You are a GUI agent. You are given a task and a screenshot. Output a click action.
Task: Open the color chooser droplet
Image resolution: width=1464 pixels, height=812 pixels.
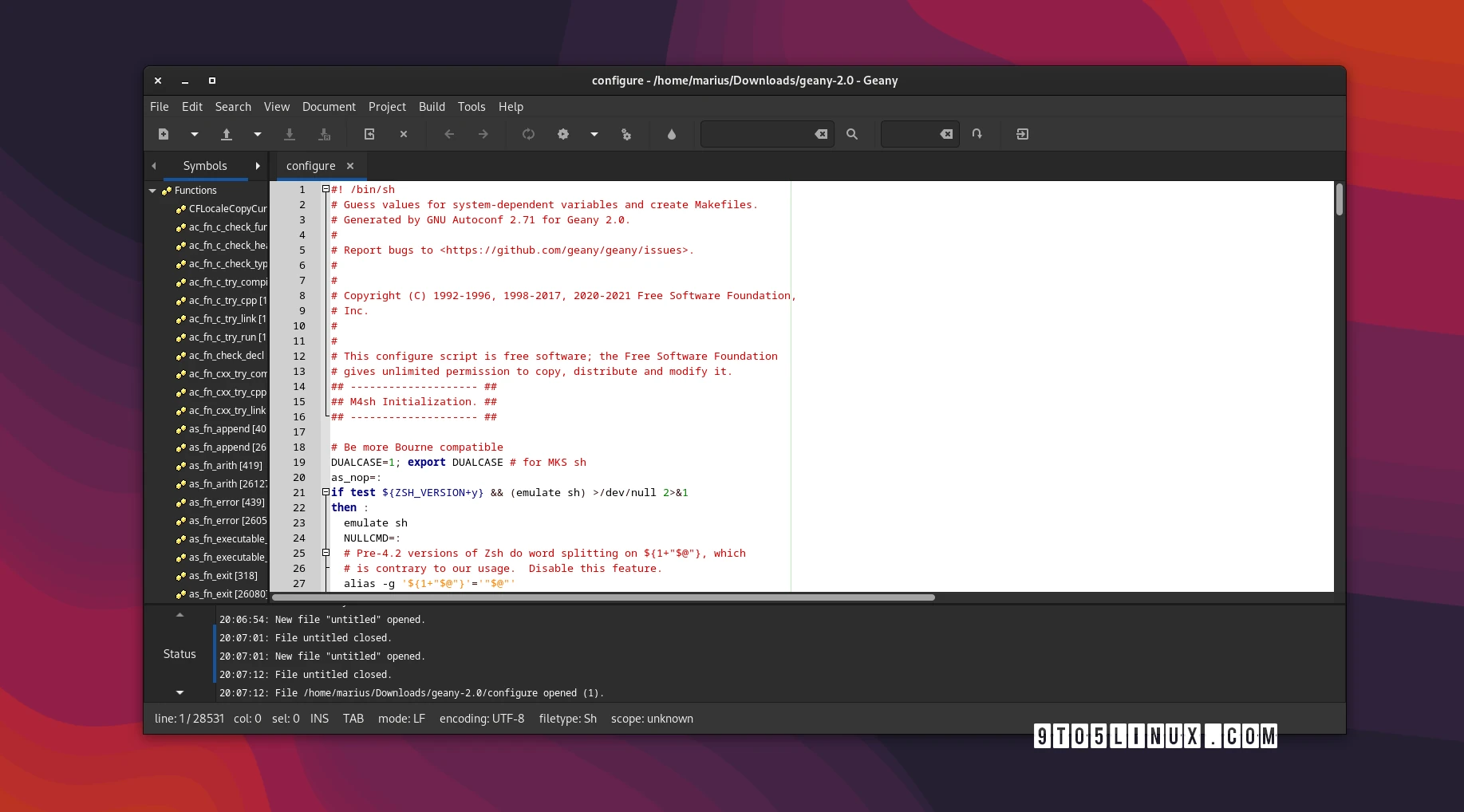[671, 134]
